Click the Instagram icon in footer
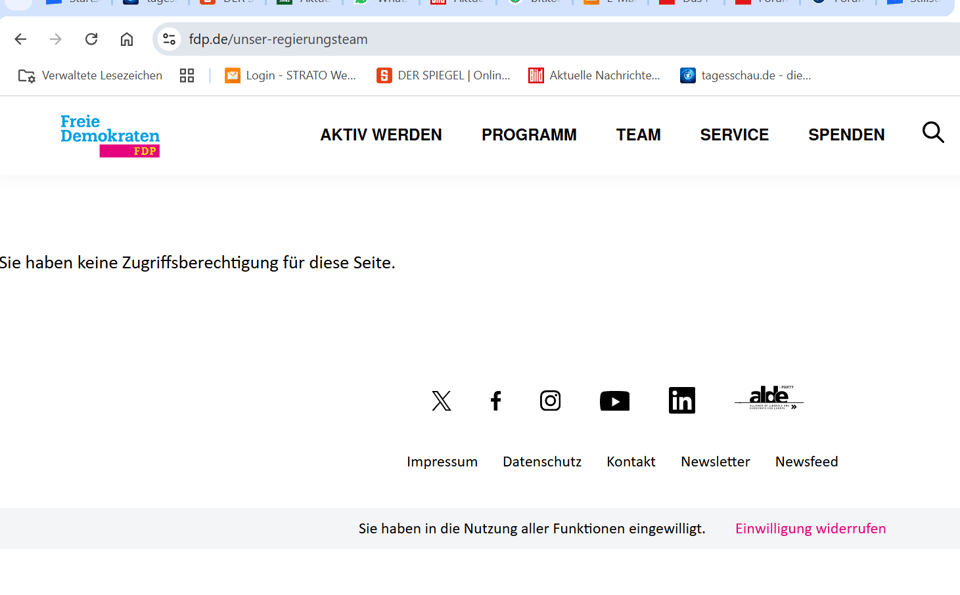Image resolution: width=960 pixels, height=595 pixels. 550,401
